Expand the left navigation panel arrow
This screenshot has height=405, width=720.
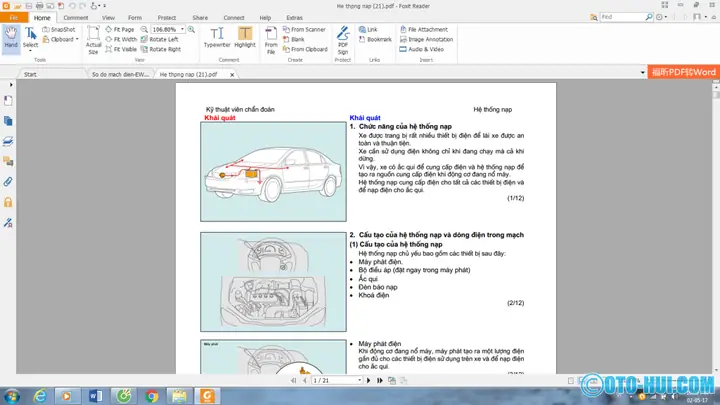(x=11, y=85)
